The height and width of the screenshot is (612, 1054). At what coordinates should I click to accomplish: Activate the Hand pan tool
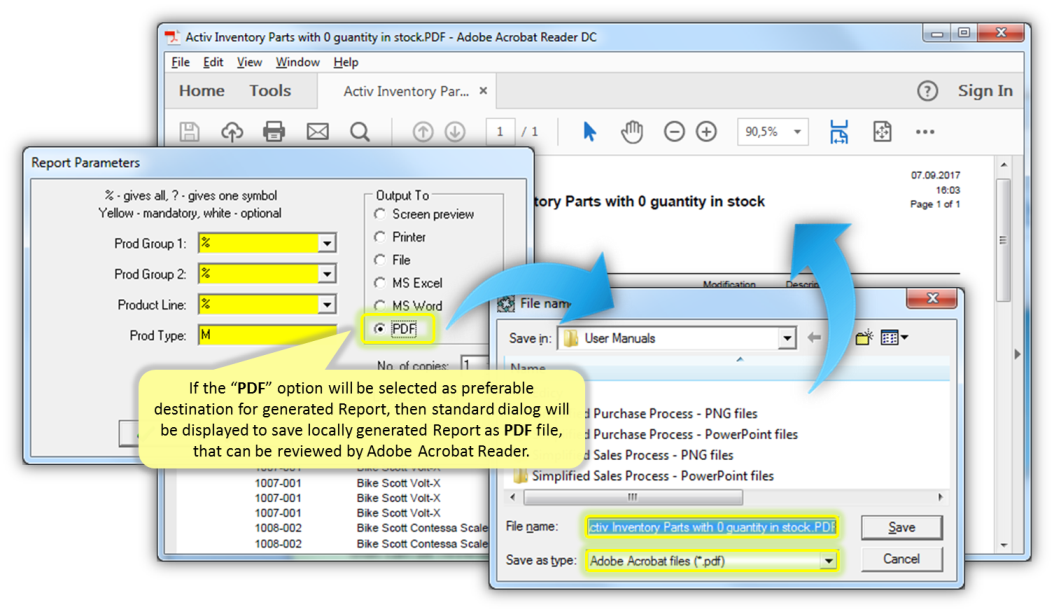(x=632, y=132)
